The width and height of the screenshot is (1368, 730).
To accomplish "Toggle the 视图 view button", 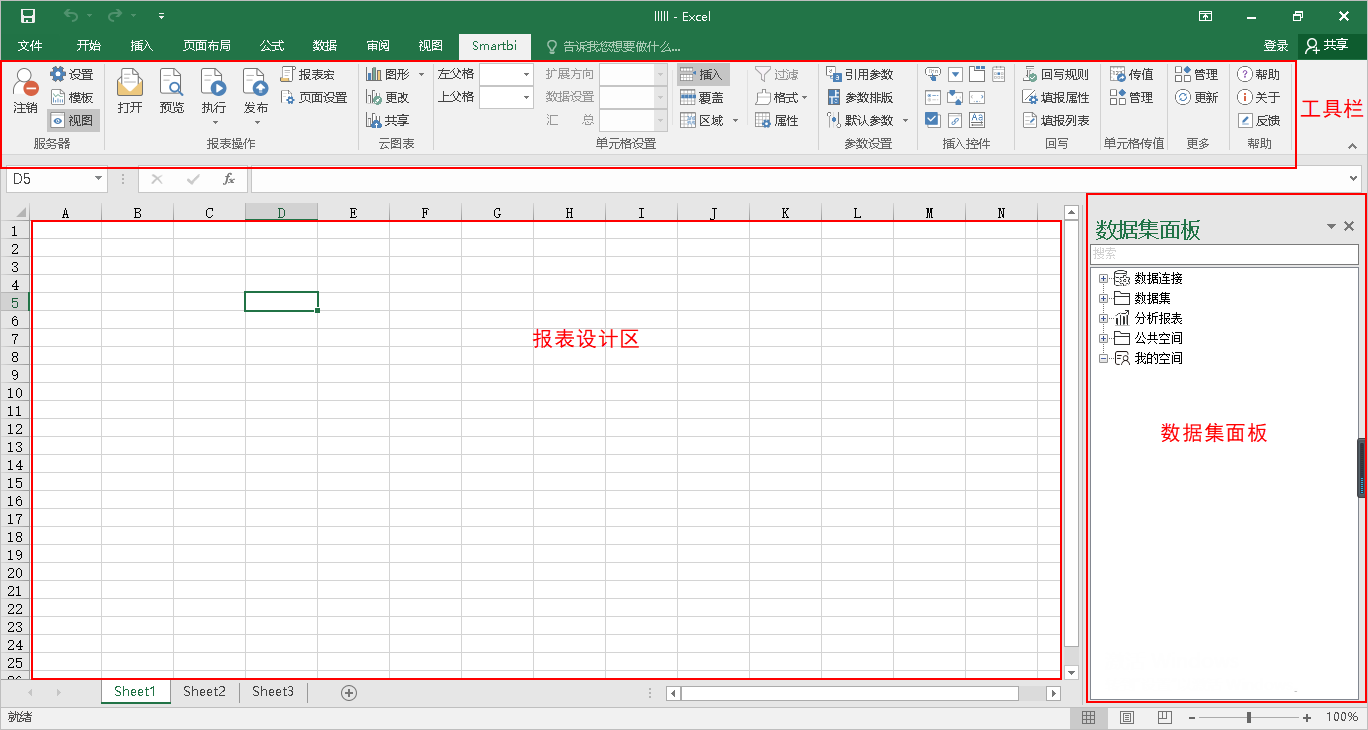I will [73, 120].
